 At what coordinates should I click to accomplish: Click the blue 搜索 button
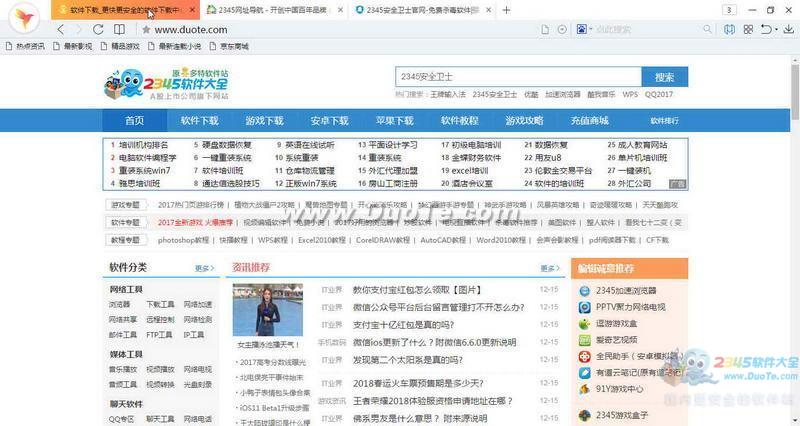coord(664,77)
